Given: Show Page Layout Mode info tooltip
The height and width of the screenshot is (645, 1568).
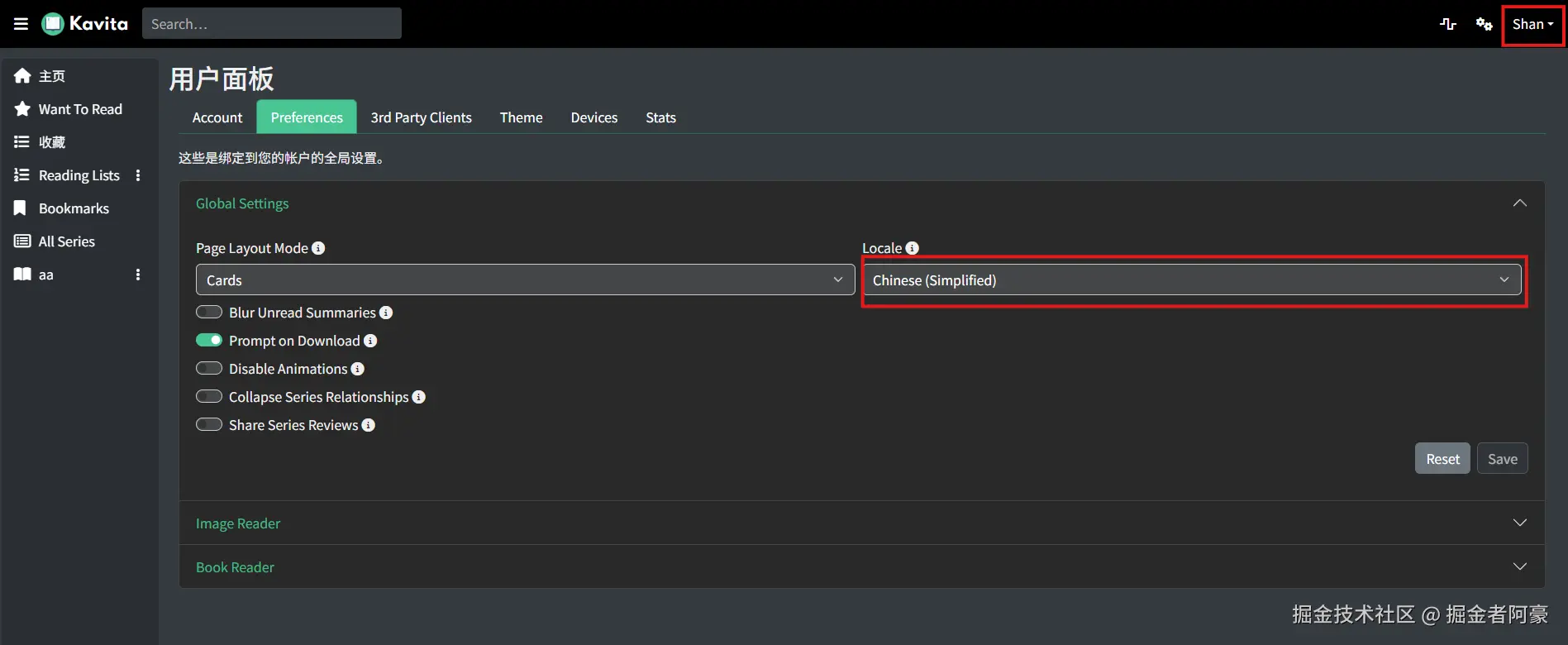Looking at the screenshot, I should (318, 248).
